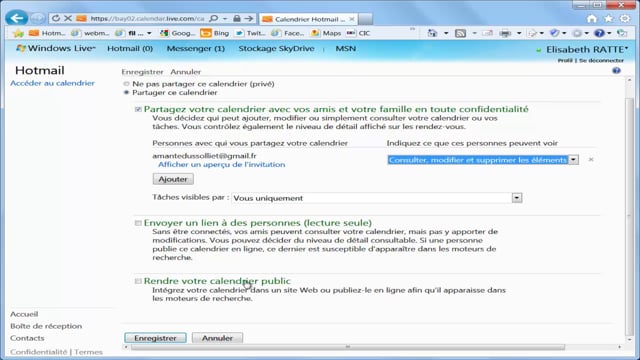The image size is (640, 360).
Task: Open the Face... favorite bookmark
Action: click(287, 33)
